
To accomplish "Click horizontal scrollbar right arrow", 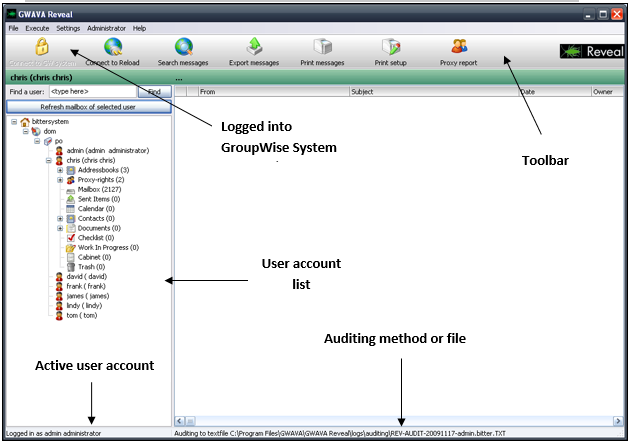I will [618, 421].
